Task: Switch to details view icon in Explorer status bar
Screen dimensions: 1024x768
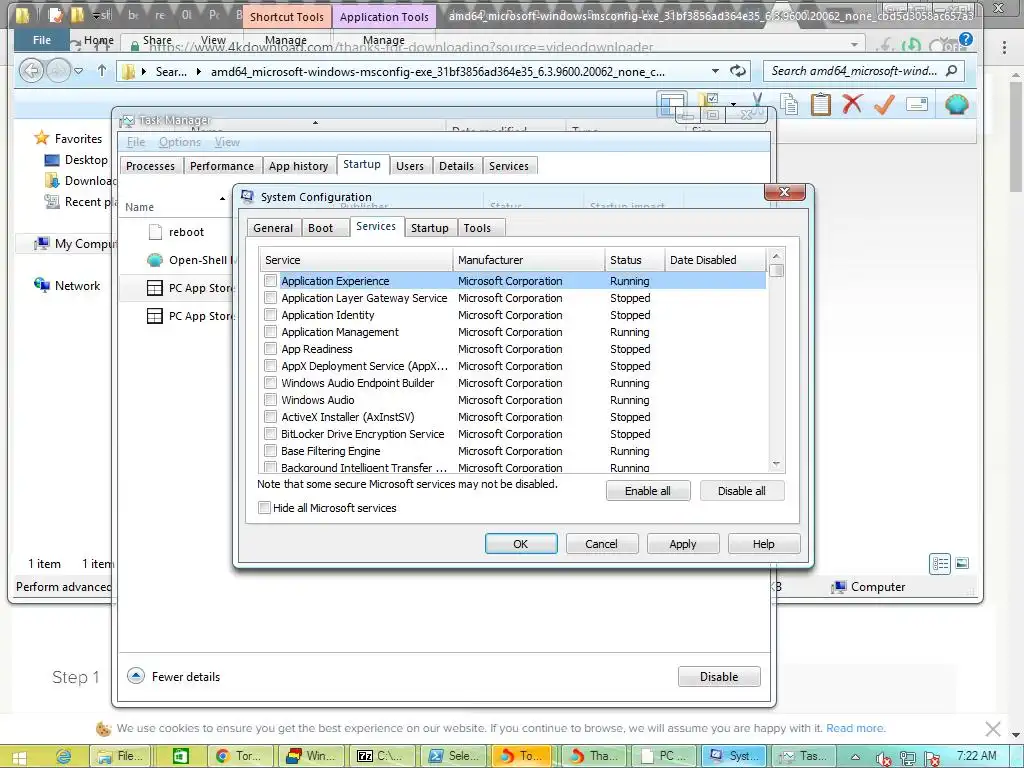Action: (940, 564)
